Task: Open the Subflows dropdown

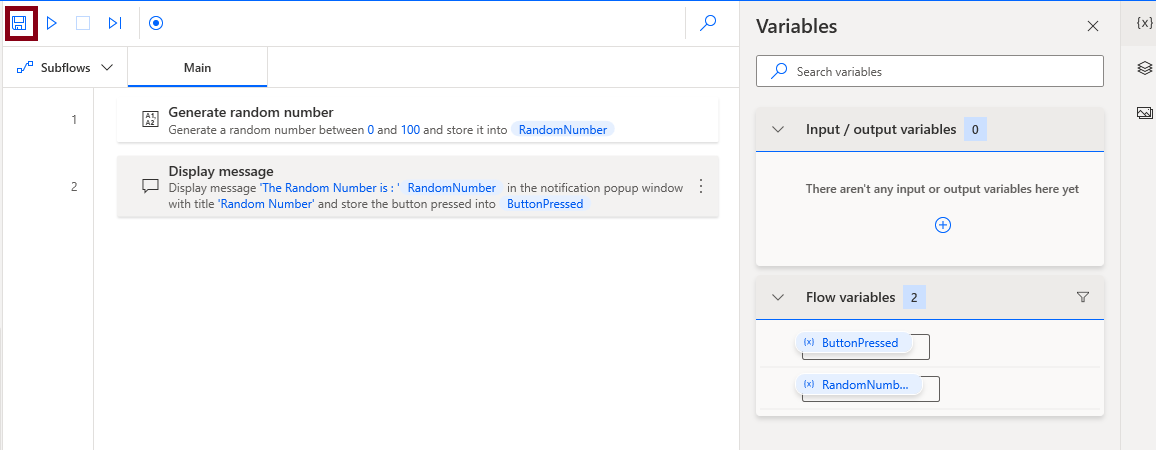Action: (x=65, y=68)
